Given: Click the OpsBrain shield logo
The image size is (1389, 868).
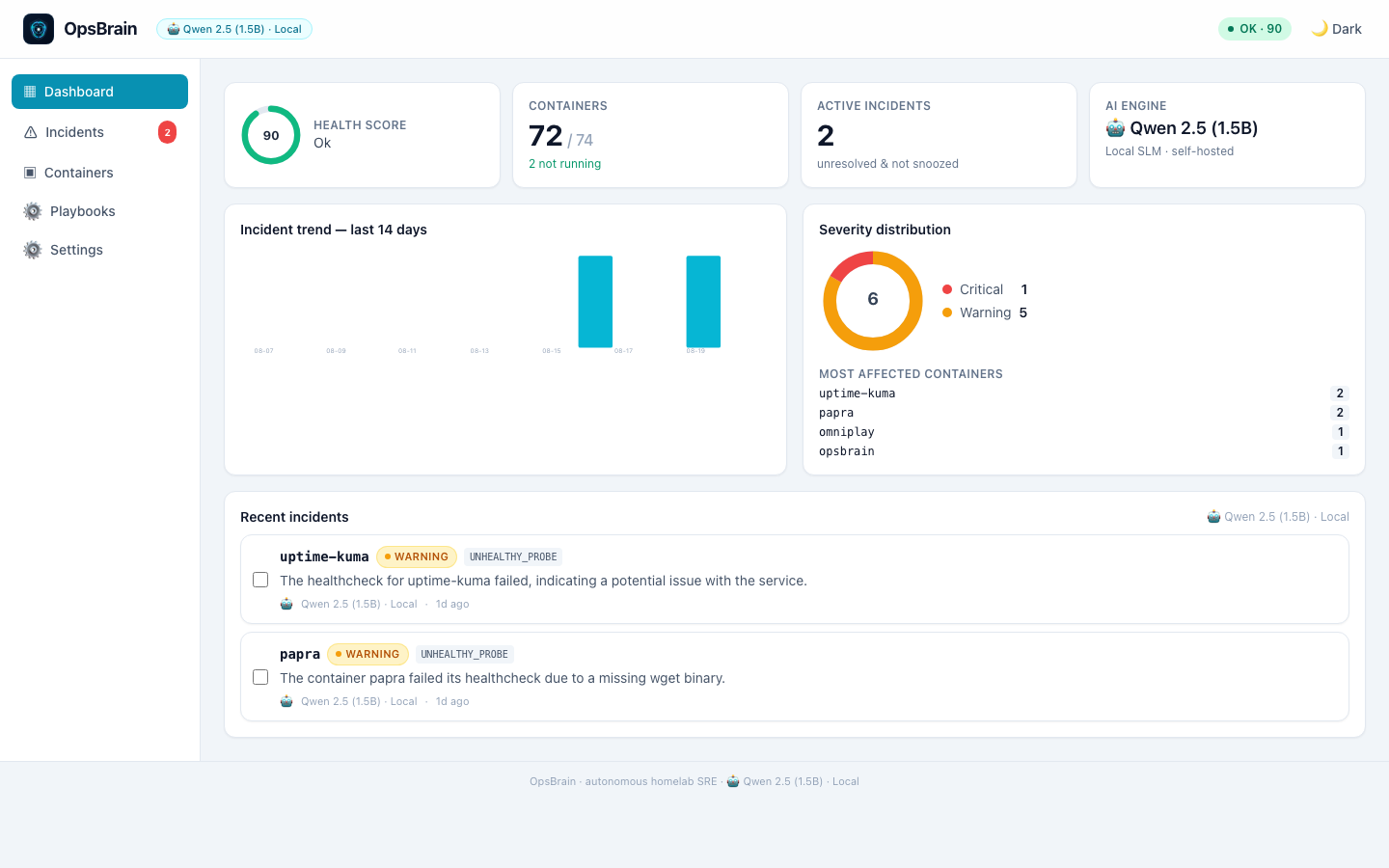Looking at the screenshot, I should [x=39, y=29].
